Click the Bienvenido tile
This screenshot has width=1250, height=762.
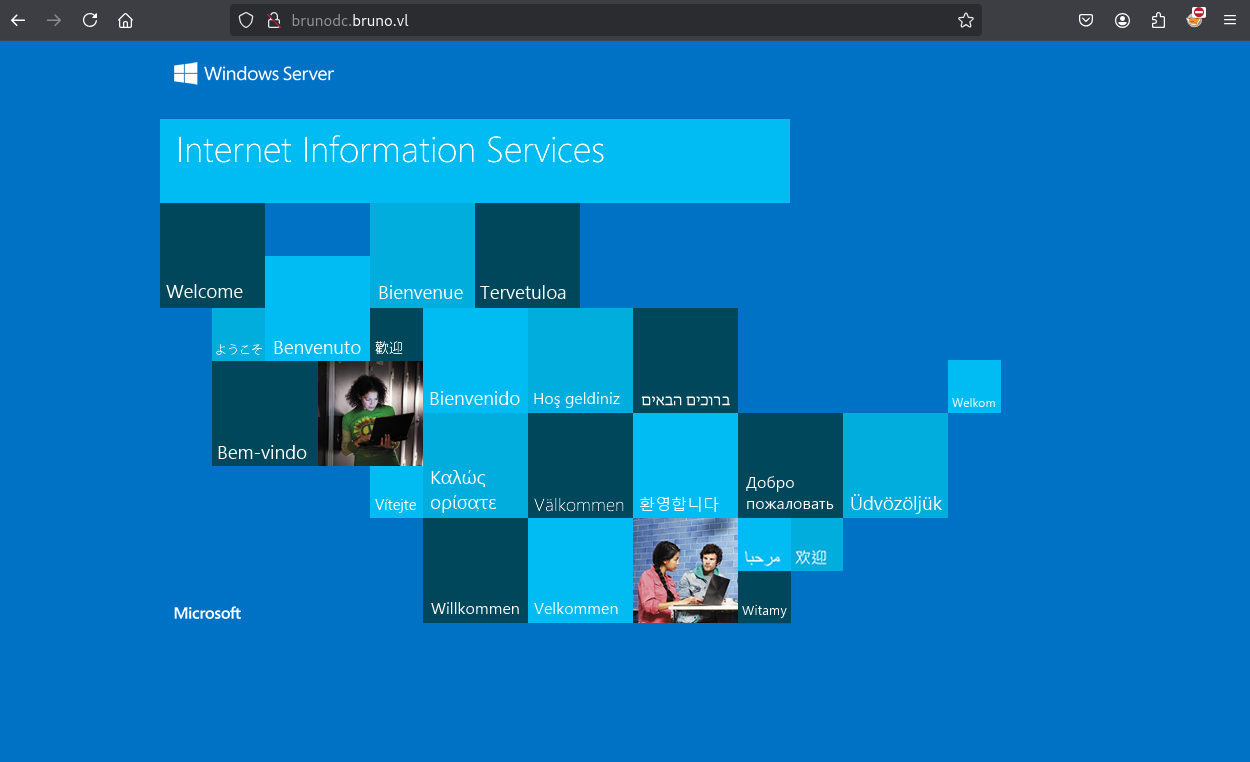point(475,360)
